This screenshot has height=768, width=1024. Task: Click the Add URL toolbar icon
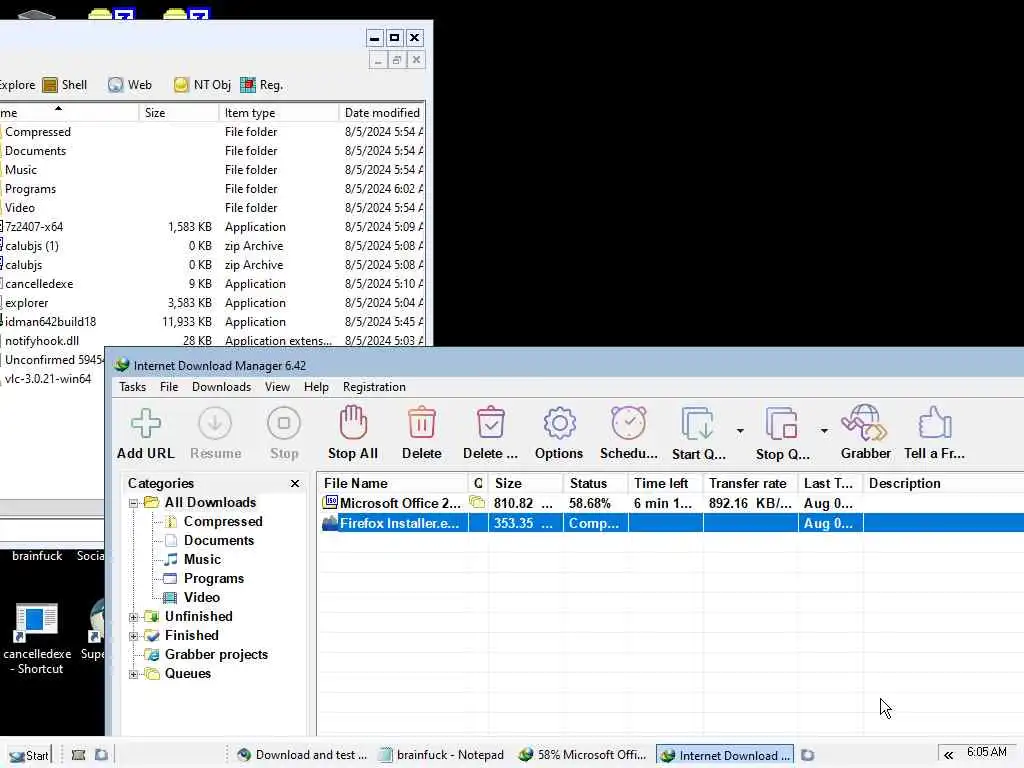point(146,434)
